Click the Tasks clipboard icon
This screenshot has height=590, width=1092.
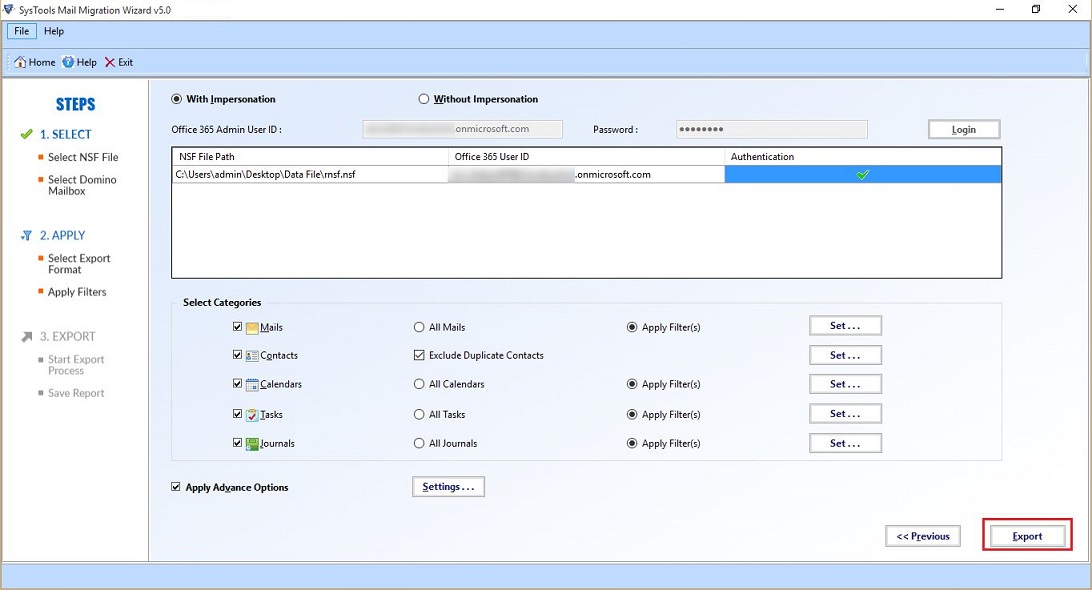pos(252,414)
